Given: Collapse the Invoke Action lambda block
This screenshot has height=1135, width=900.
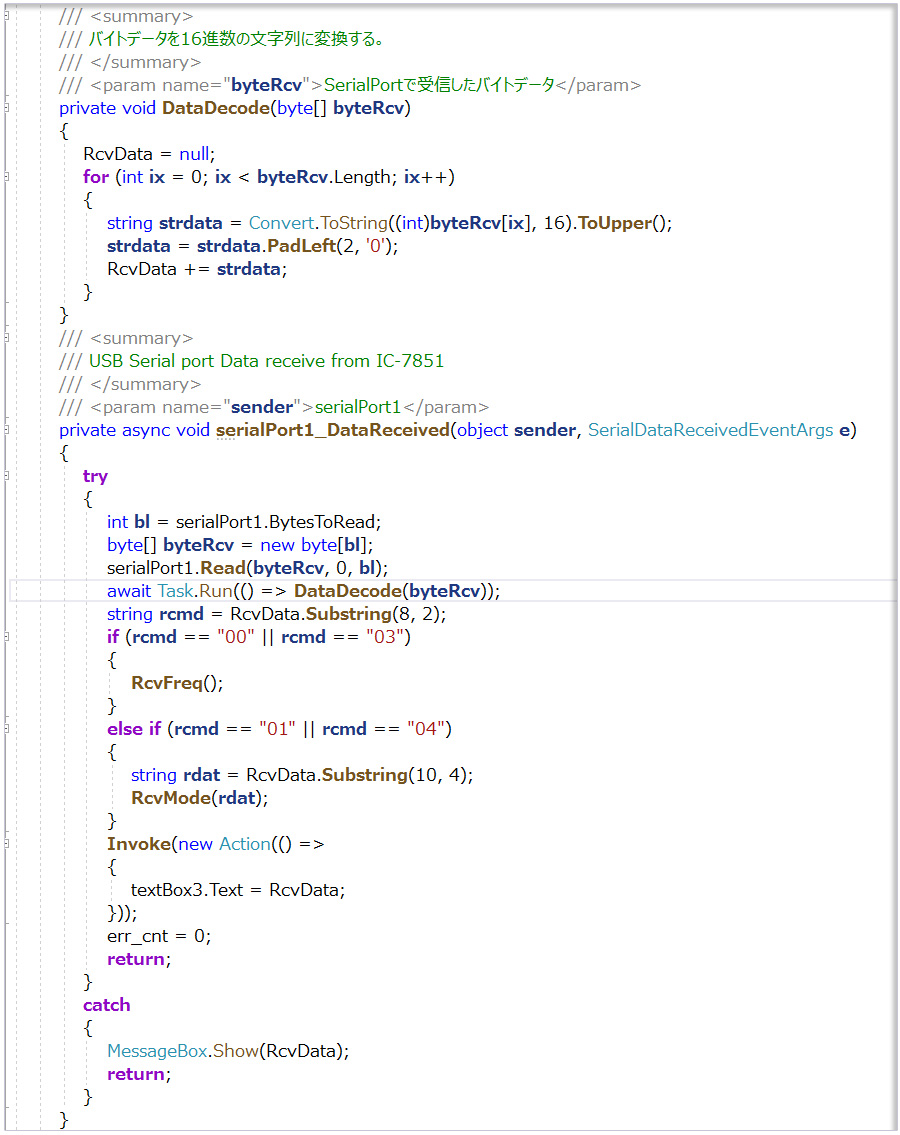Looking at the screenshot, I should point(6,844).
